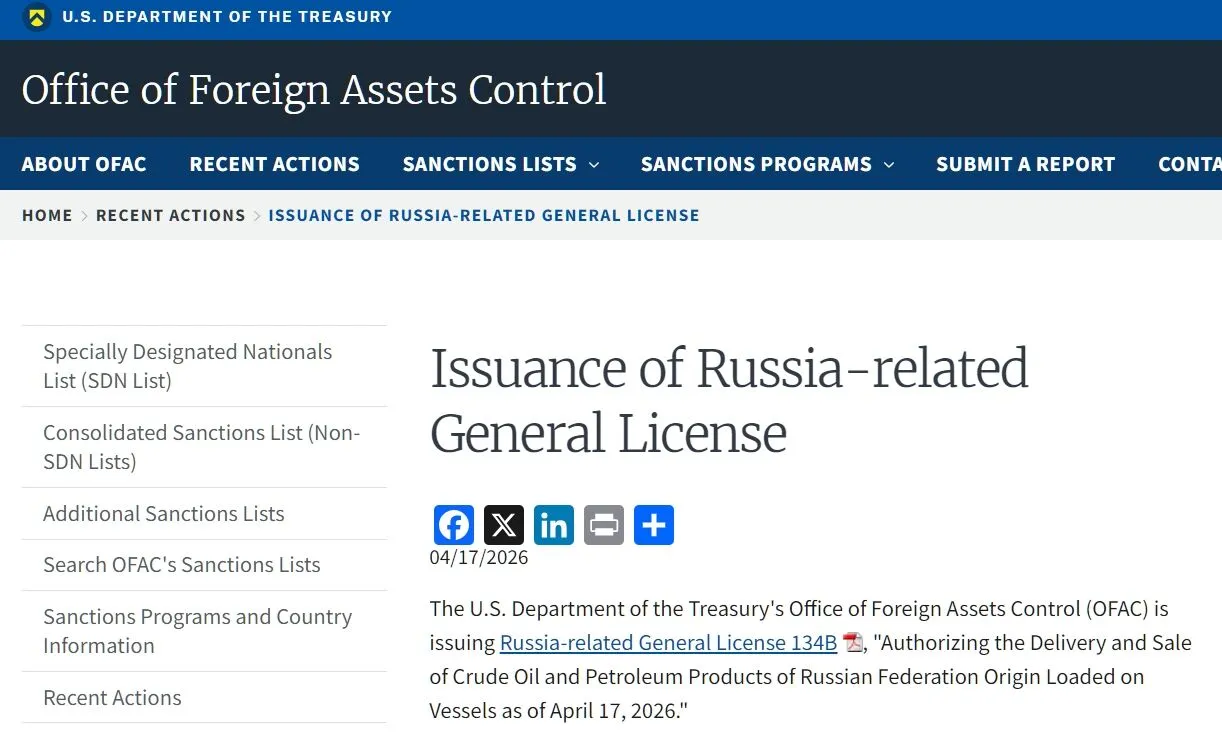Click the Treasury seal emblem in the header
This screenshot has height=739, width=1222.
[37, 17]
